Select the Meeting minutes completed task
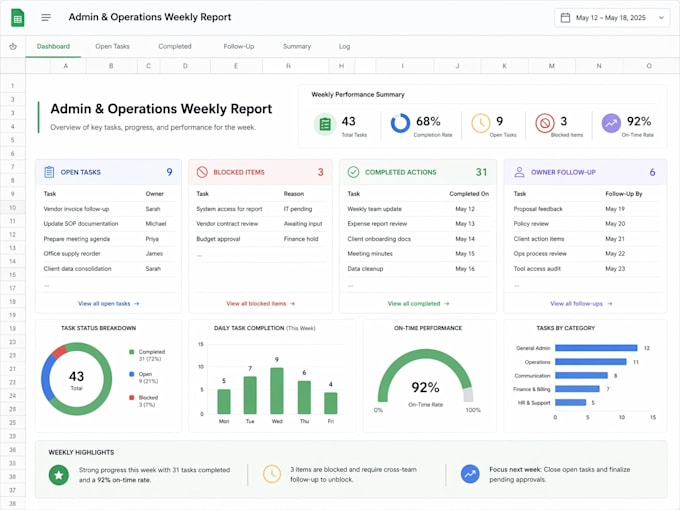 click(x=370, y=254)
